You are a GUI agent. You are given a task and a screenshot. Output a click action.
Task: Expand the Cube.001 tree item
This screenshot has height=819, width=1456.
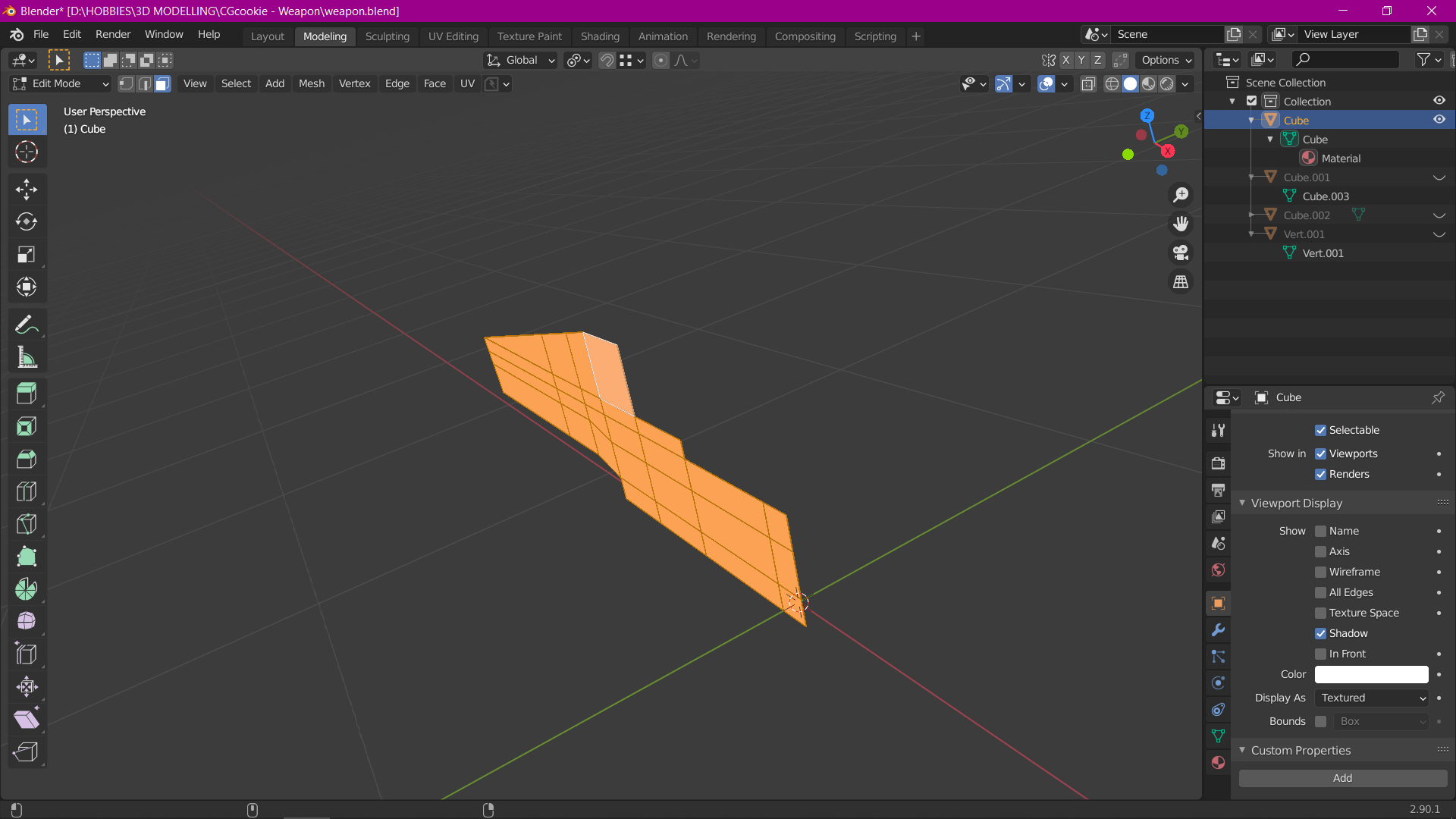pyautogui.click(x=1251, y=176)
